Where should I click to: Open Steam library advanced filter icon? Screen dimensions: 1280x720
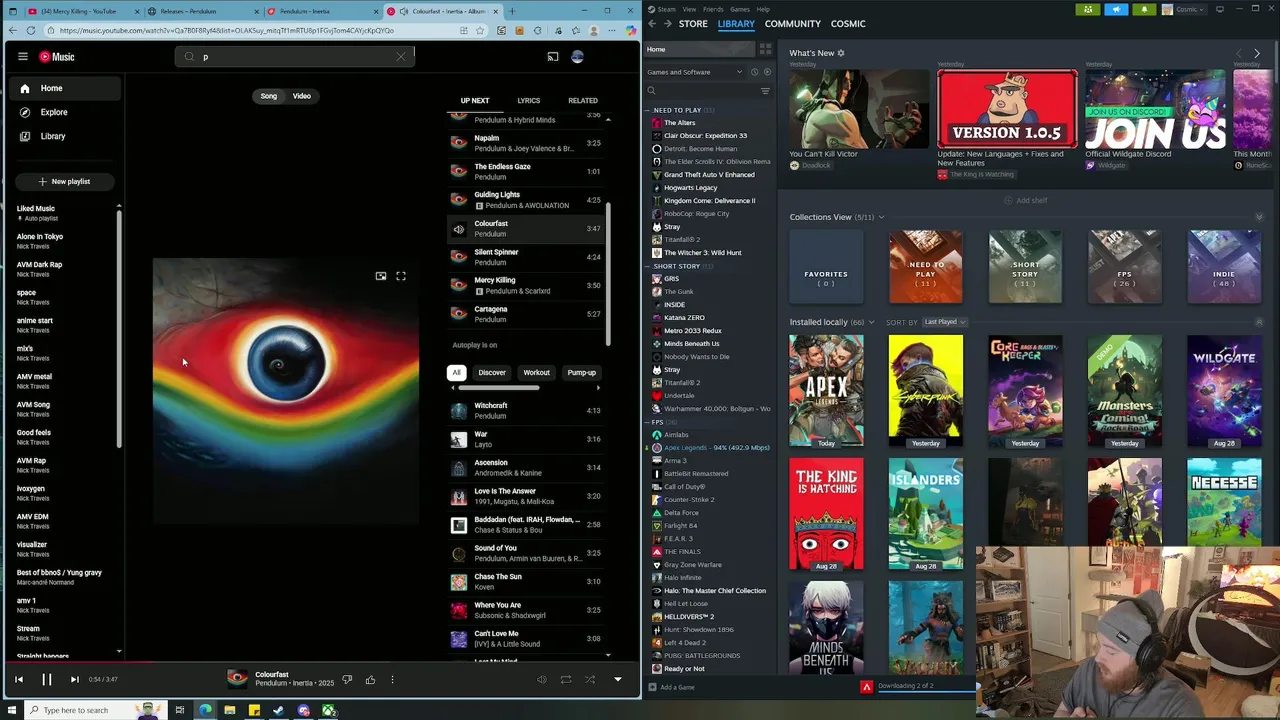[x=765, y=91]
